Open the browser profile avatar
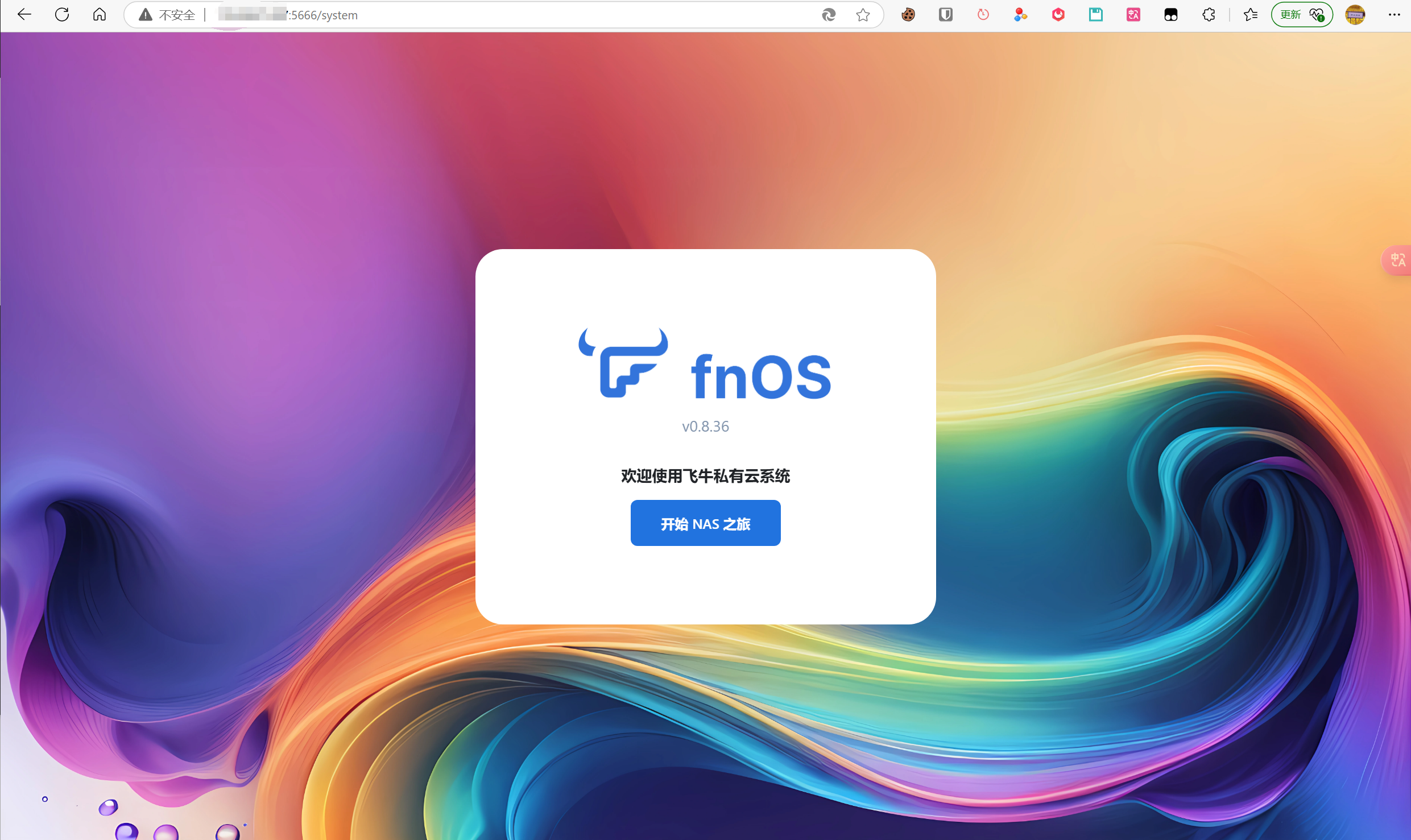This screenshot has height=840, width=1411. coord(1355,15)
